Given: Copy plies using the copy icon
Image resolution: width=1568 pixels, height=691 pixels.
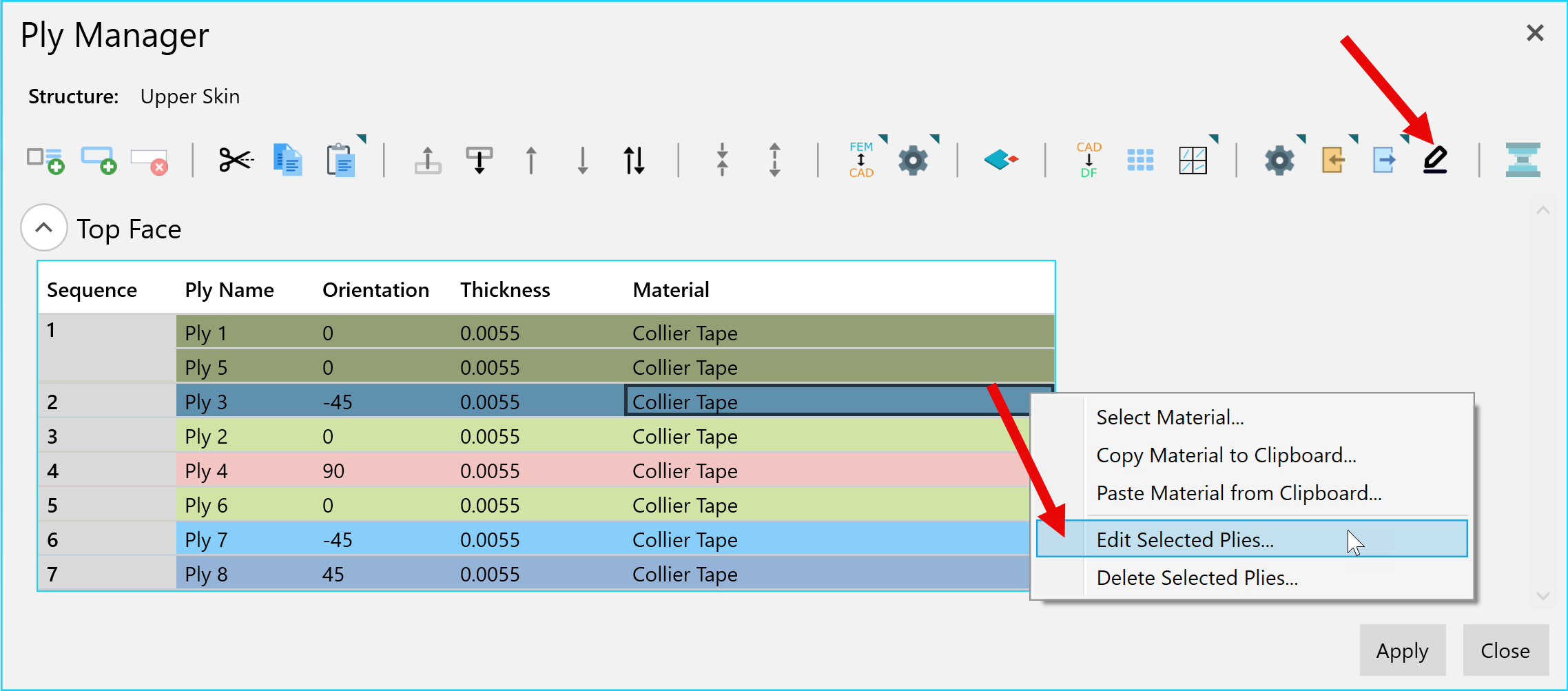Looking at the screenshot, I should [x=287, y=160].
